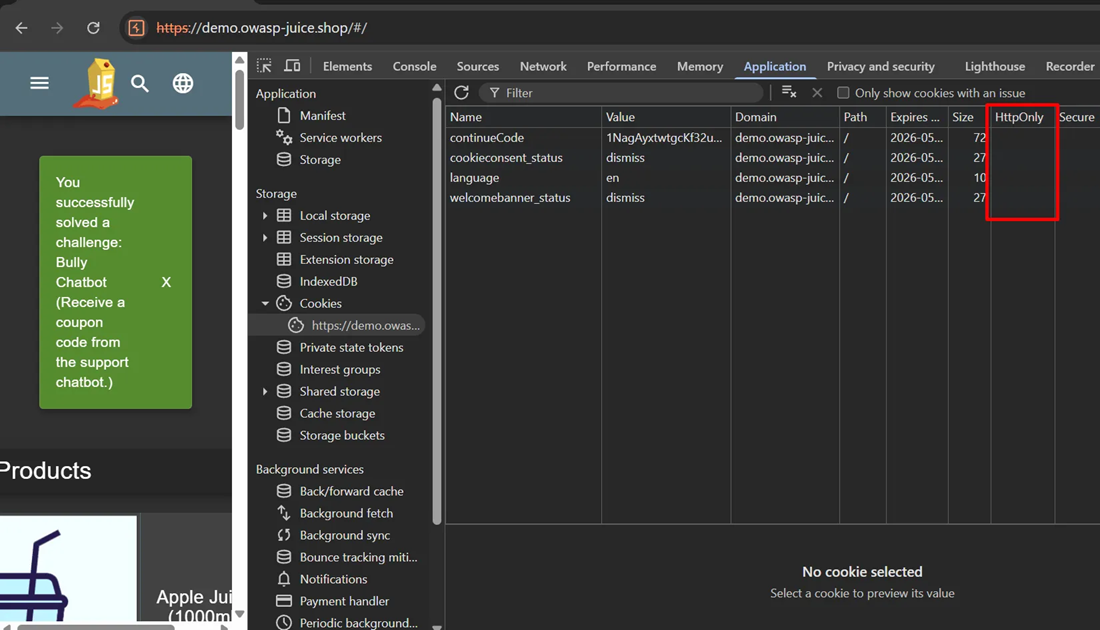Viewport: 1100px width, 630px height.
Task: Open the site security info icon
Action: (x=136, y=28)
